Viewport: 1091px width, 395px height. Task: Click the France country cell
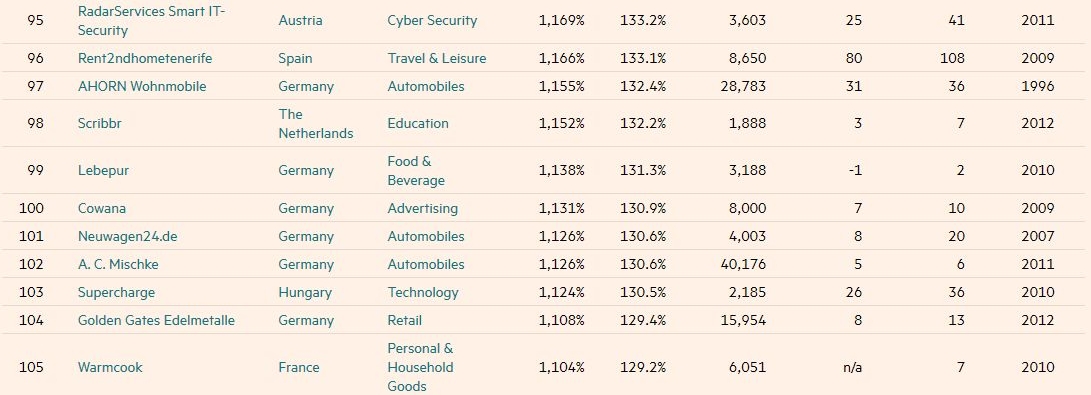pyautogui.click(x=299, y=367)
